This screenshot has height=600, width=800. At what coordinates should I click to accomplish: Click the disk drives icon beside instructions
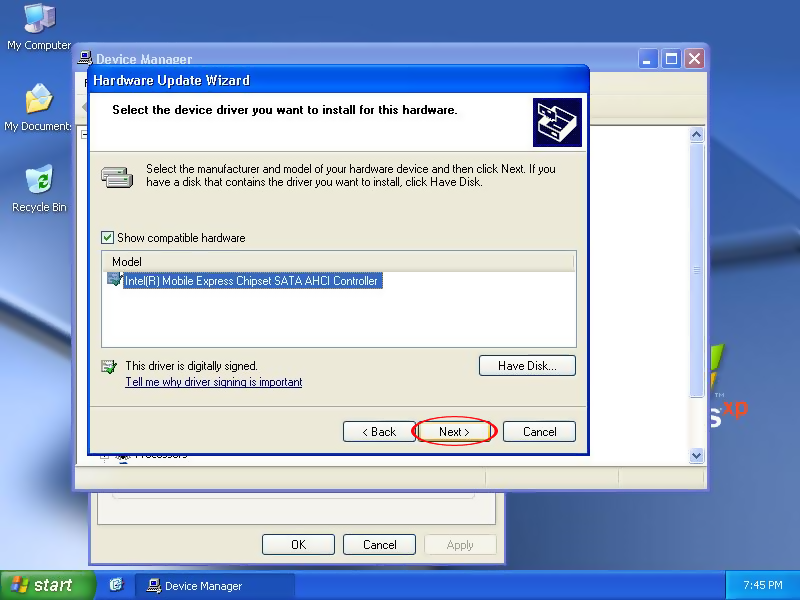[x=117, y=178]
